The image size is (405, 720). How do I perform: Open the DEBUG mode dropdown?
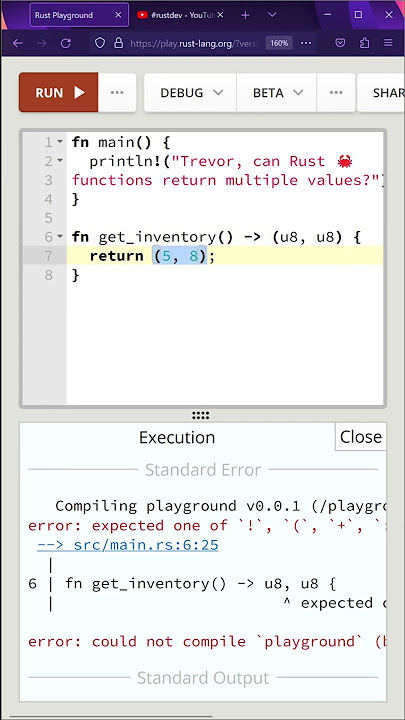191,93
